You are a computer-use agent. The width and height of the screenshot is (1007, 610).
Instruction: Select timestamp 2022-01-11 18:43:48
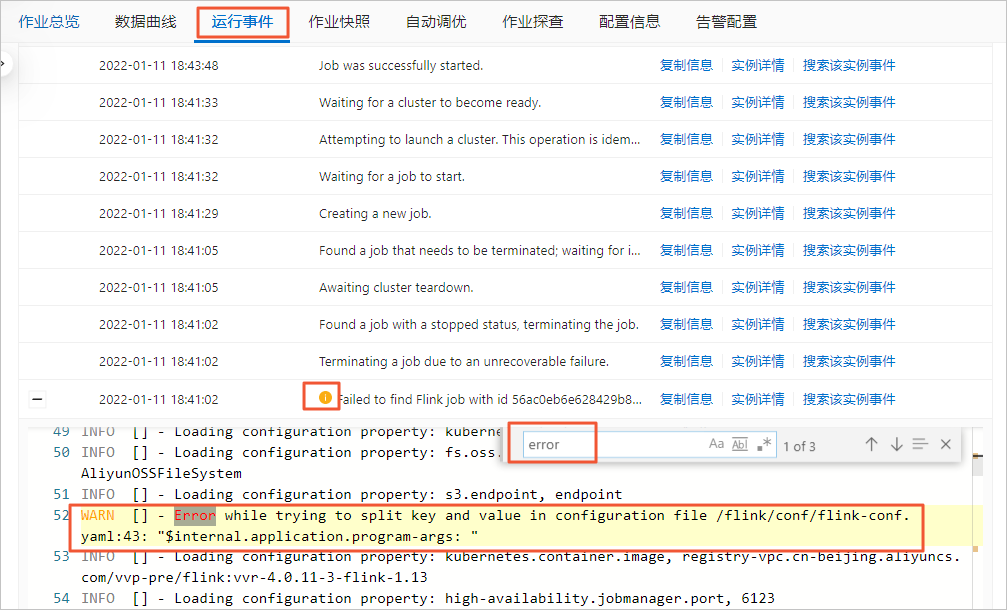pyautogui.click(x=159, y=65)
